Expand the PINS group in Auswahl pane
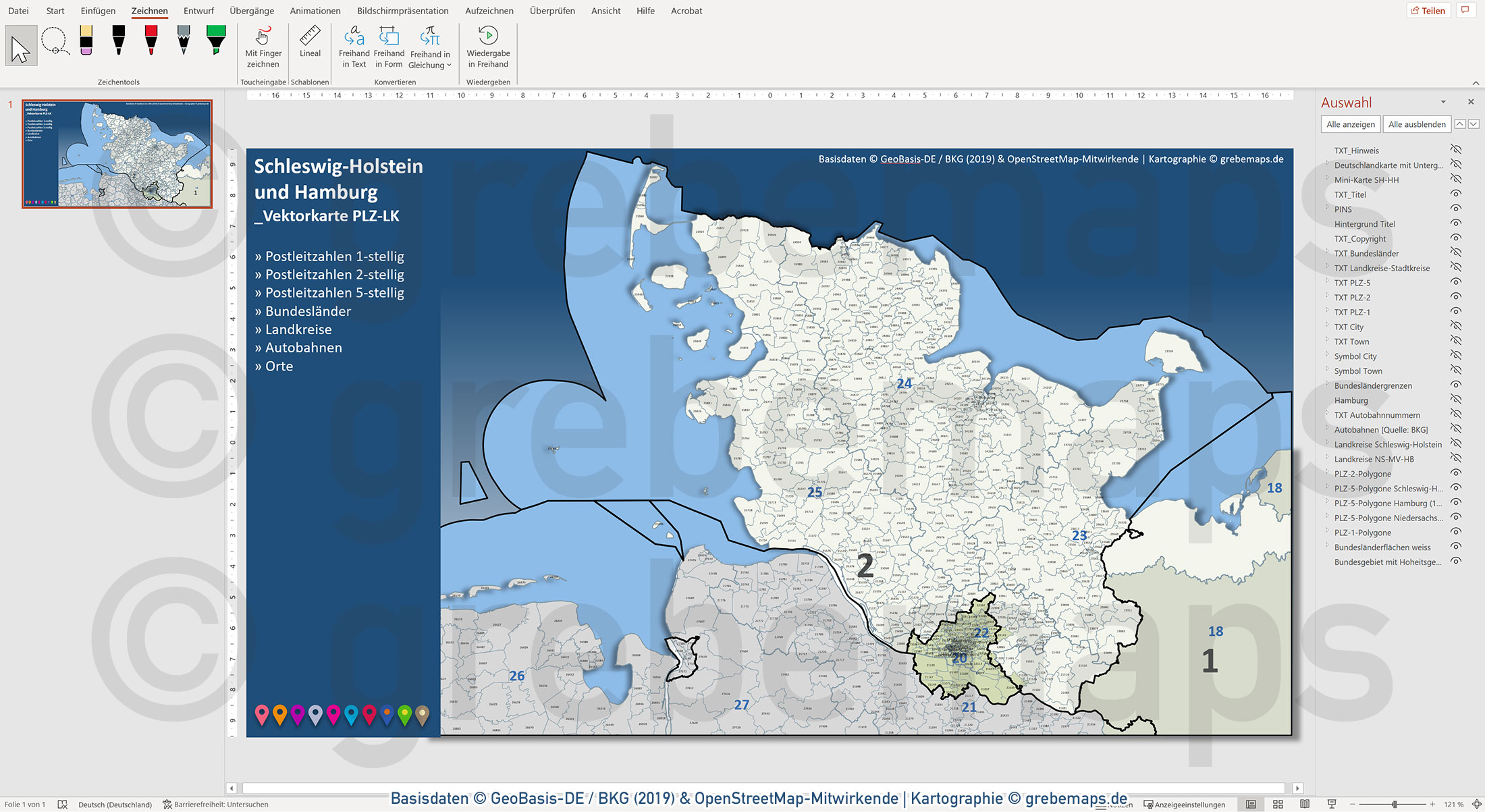 (x=1328, y=209)
